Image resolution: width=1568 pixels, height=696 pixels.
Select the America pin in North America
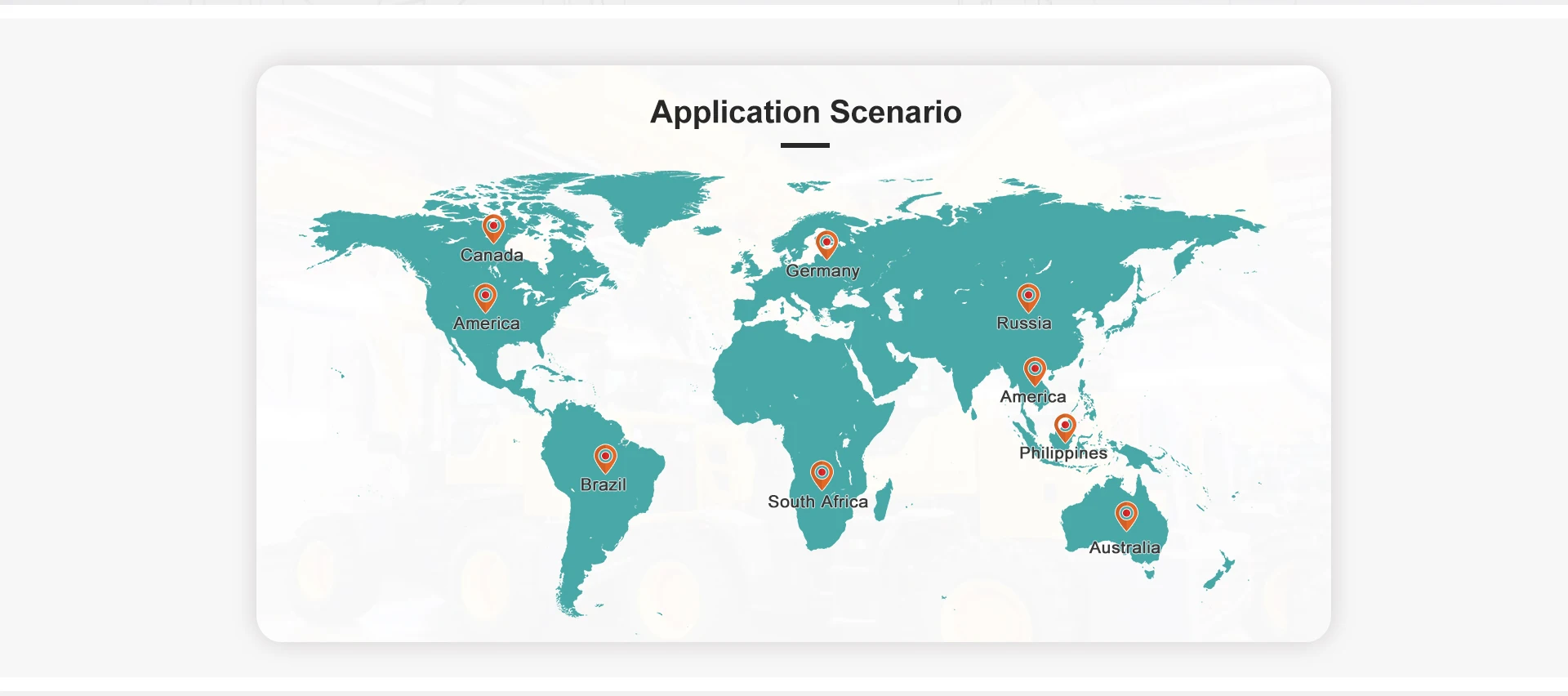point(485,296)
